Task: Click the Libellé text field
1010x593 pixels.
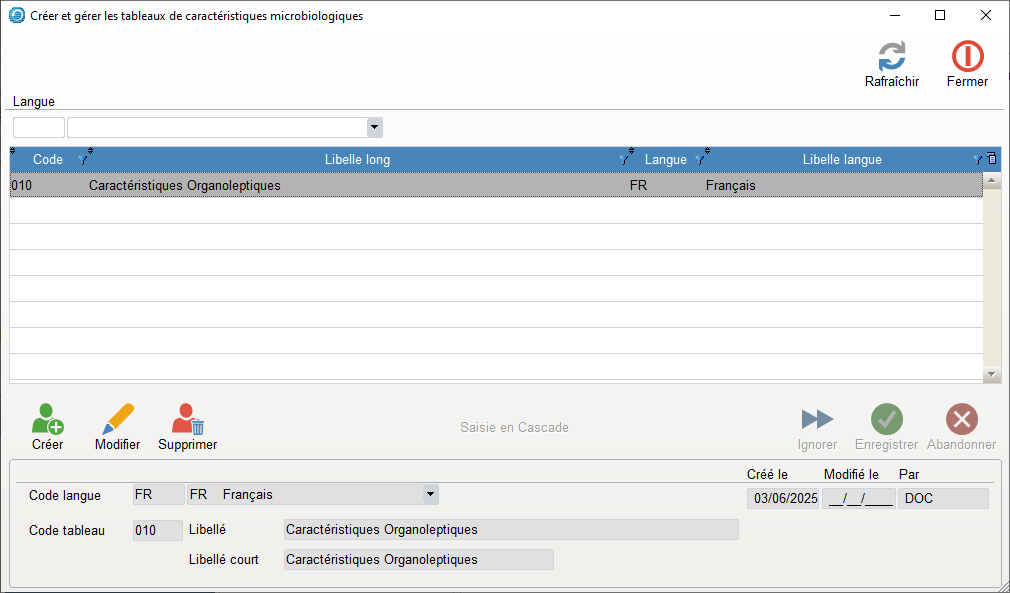Action: tap(511, 530)
